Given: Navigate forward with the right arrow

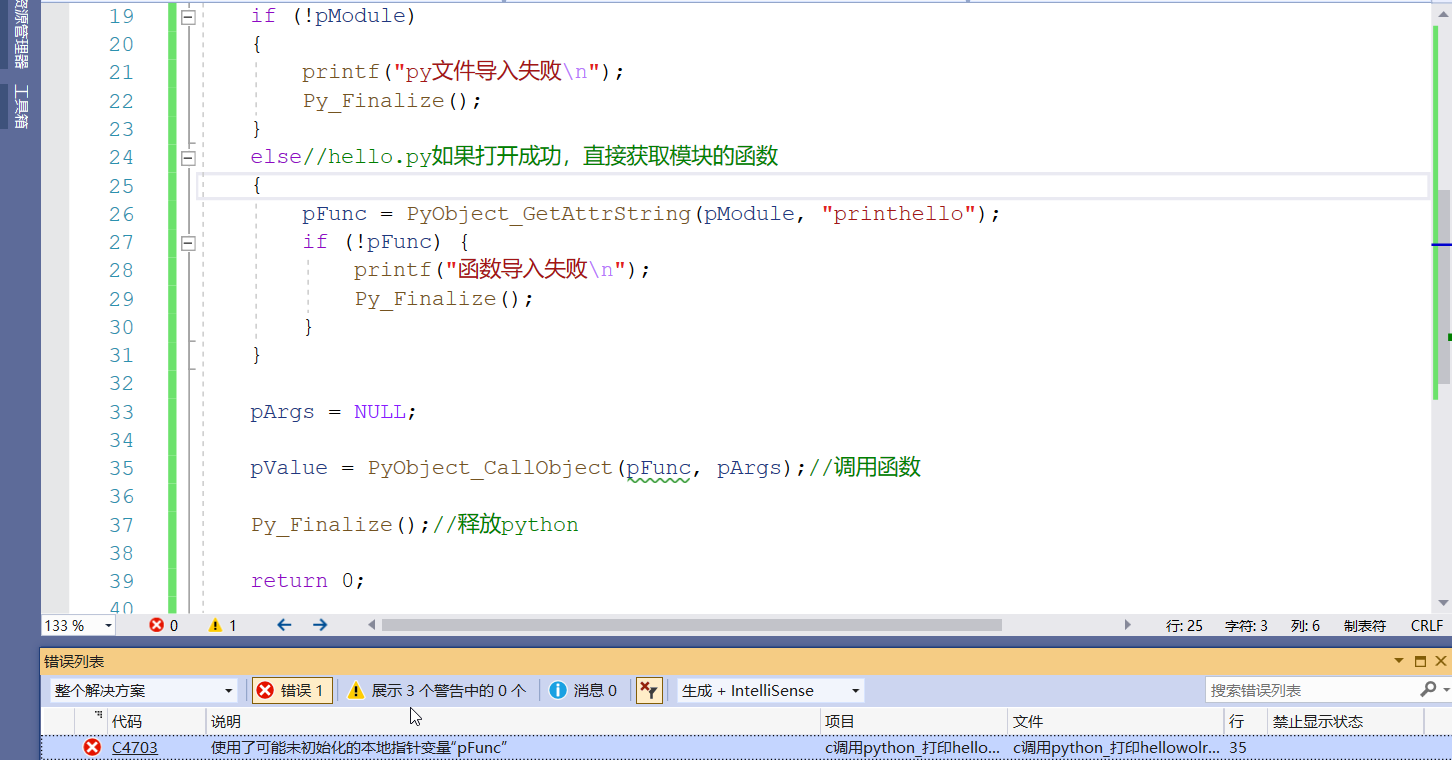Looking at the screenshot, I should (x=320, y=625).
